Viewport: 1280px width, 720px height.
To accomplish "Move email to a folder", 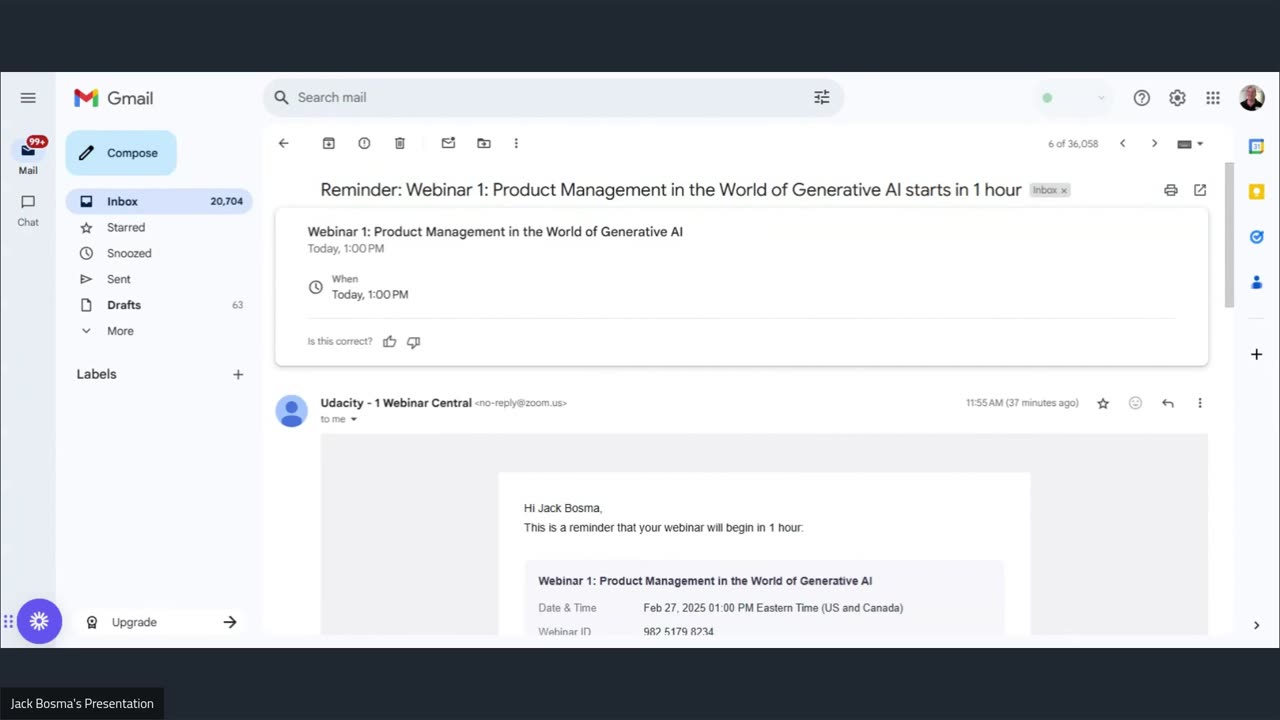I will tap(484, 143).
